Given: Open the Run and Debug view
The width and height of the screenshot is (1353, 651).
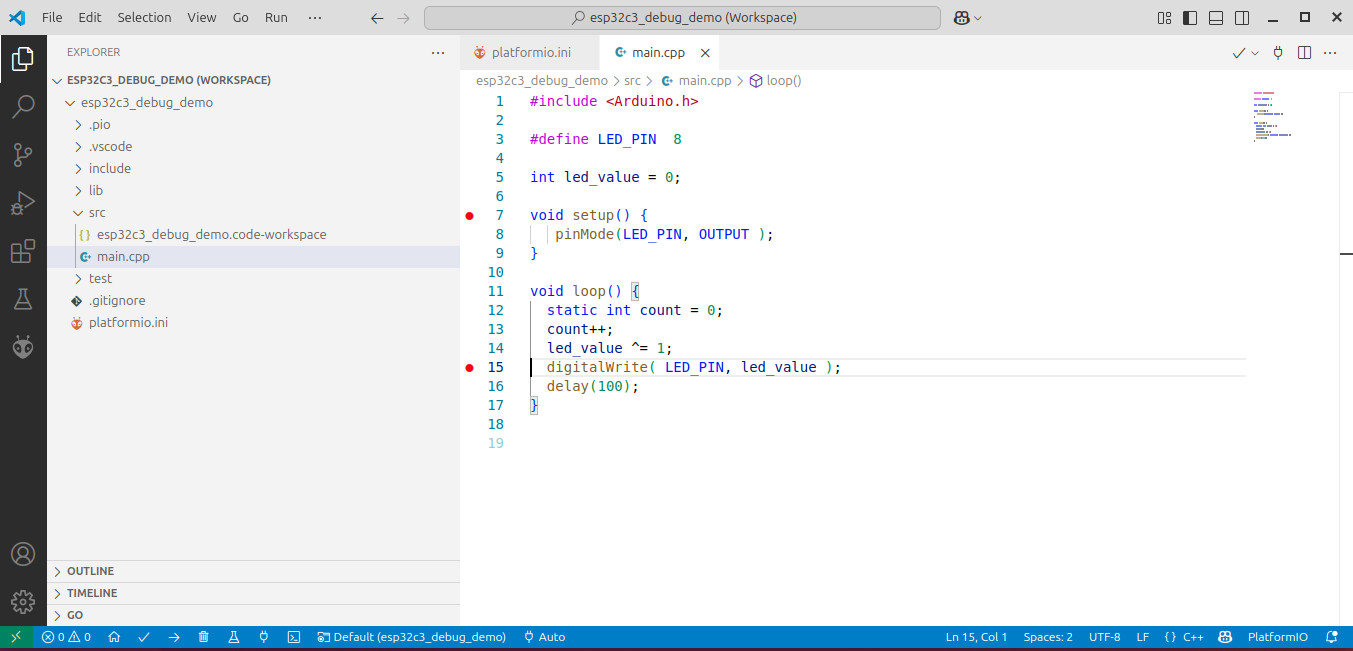Looking at the screenshot, I should (23, 203).
